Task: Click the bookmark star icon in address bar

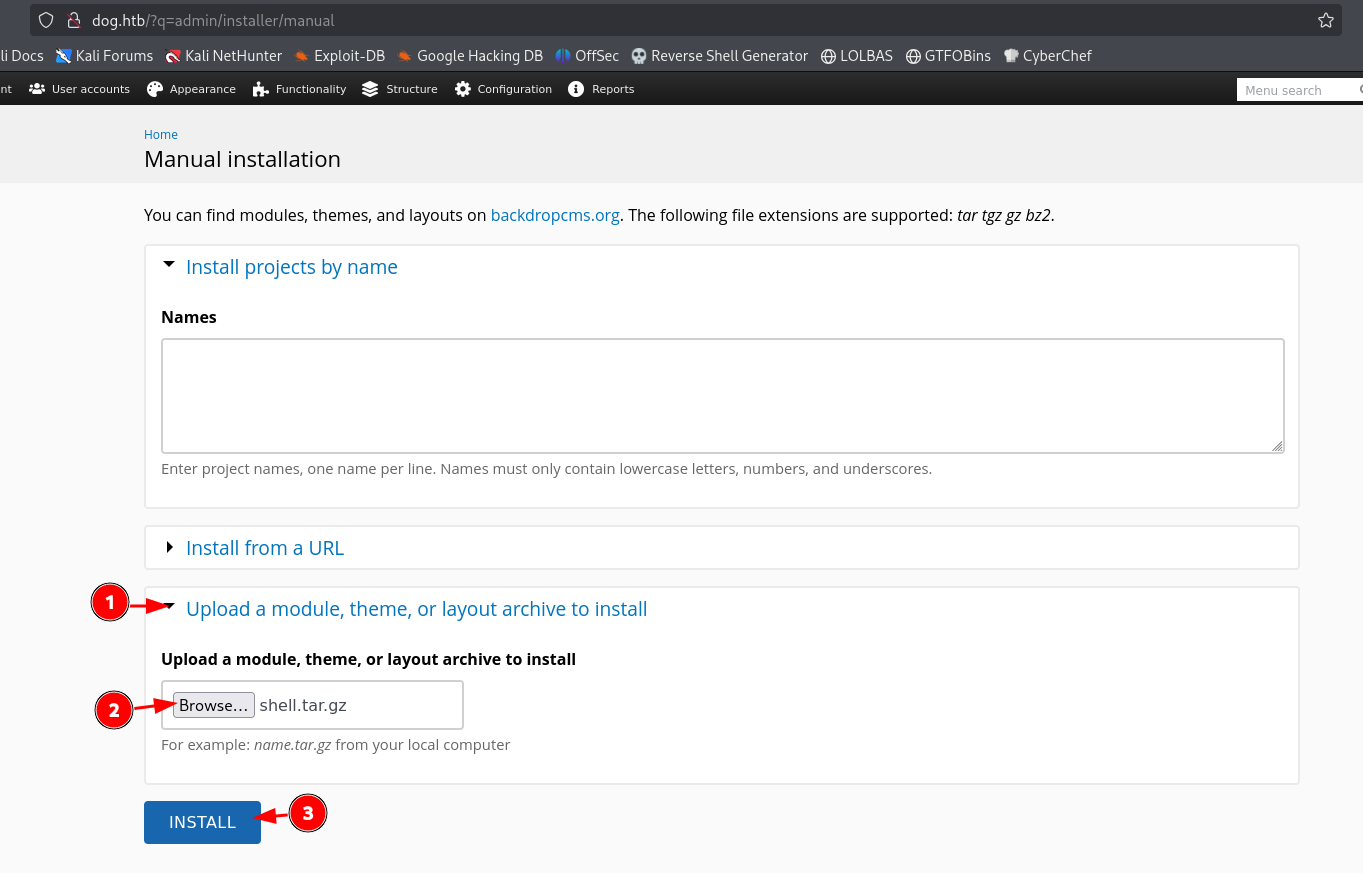Action: (1325, 20)
